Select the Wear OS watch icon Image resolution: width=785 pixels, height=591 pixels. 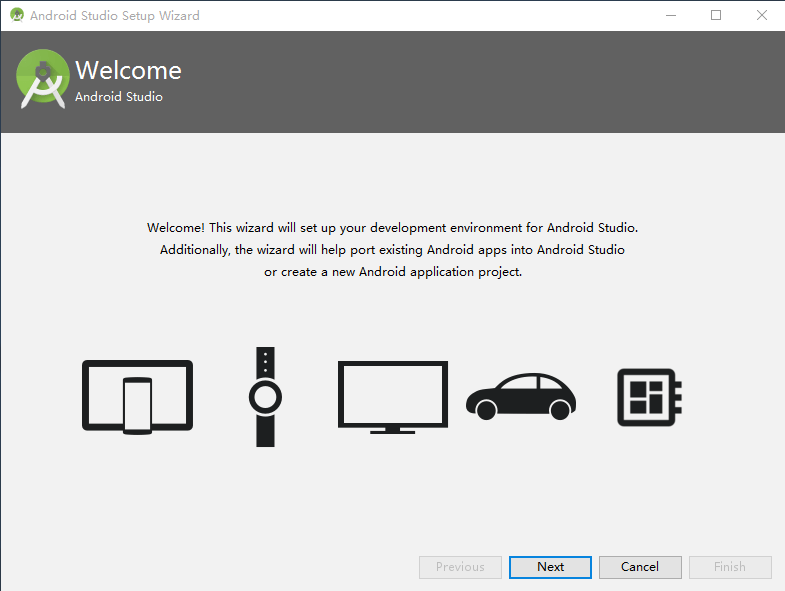[265, 397]
